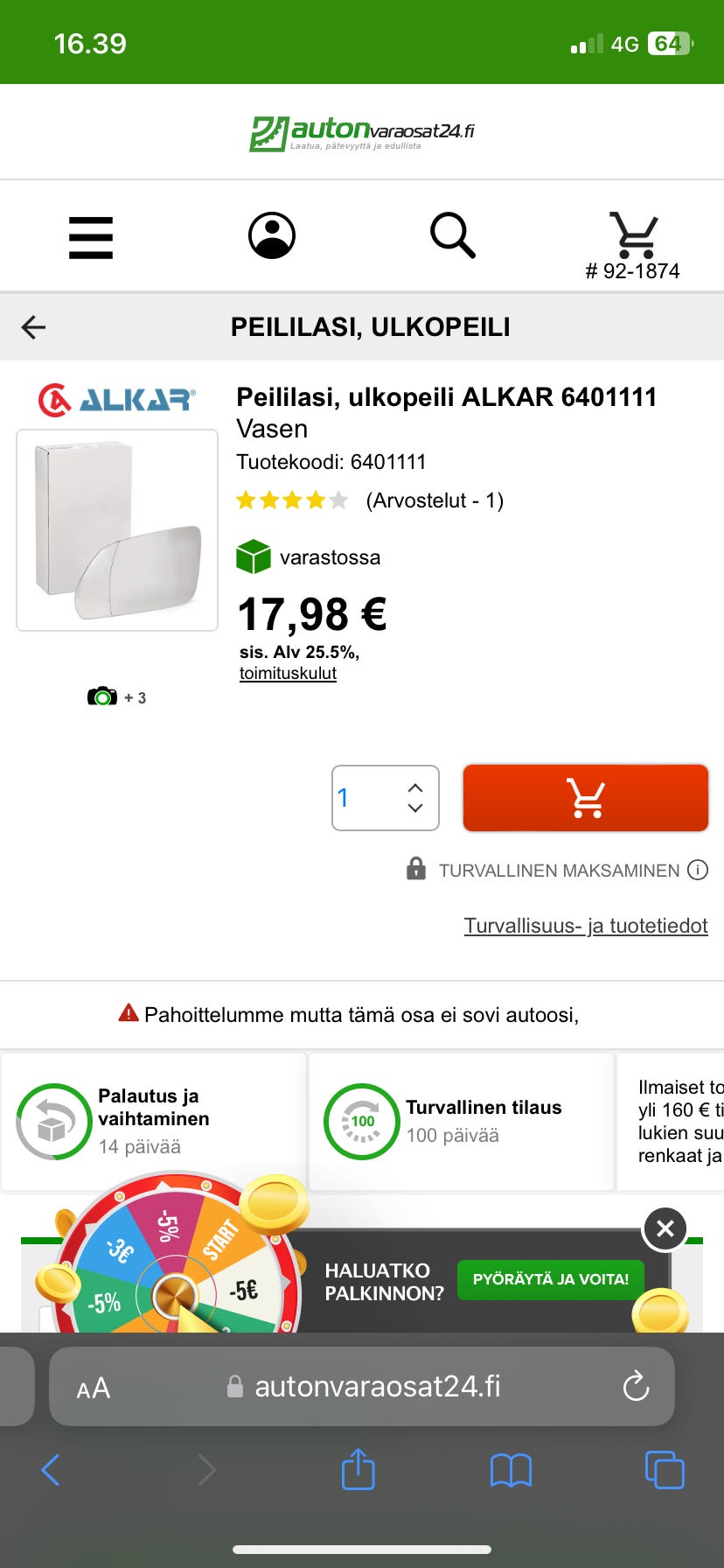Tap the four-star rating stars
Image resolution: width=724 pixels, height=1568 pixels.
pyautogui.click(x=292, y=500)
